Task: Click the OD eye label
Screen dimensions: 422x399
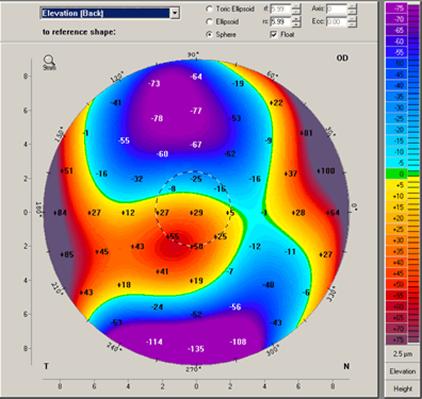Action: coord(342,58)
